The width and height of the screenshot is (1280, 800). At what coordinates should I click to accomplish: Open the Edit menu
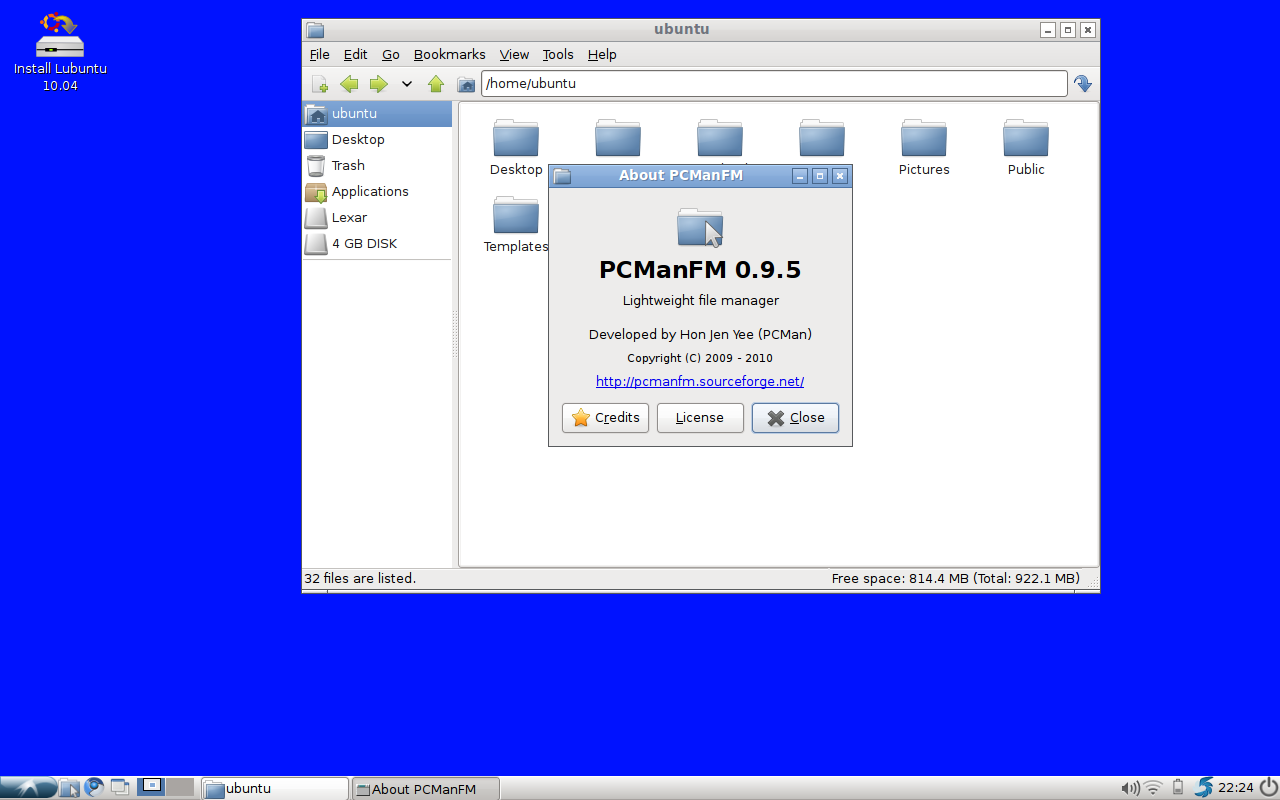pos(355,54)
